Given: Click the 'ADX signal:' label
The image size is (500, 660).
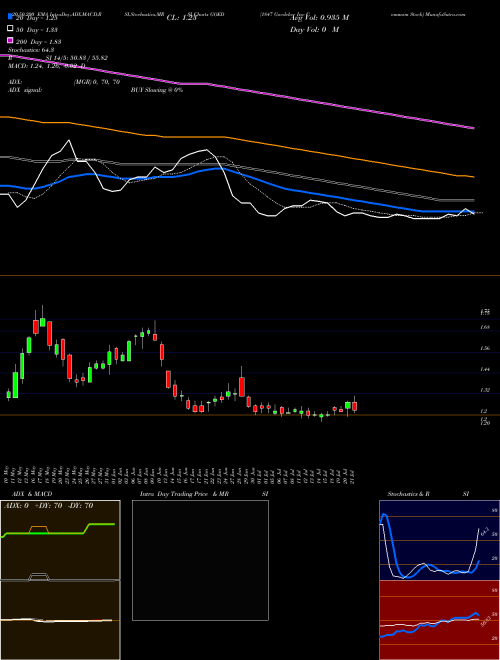Looking at the screenshot, I should 25,90.
